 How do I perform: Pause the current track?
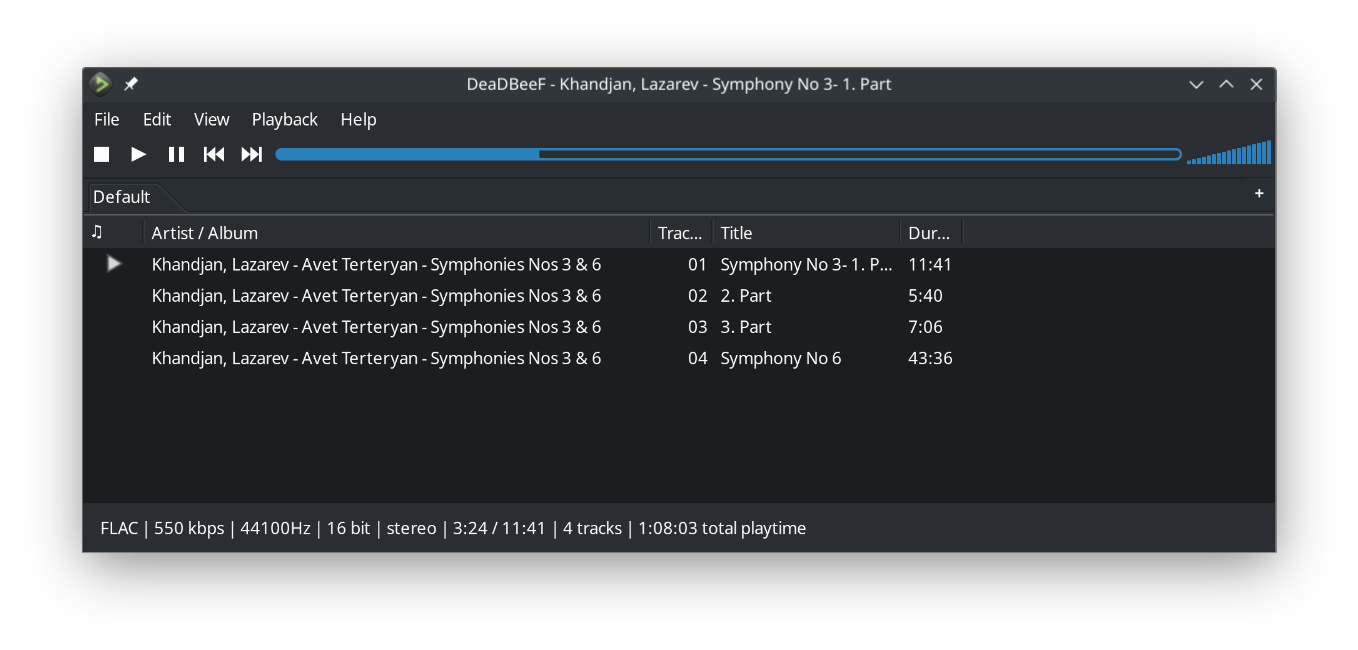pyautogui.click(x=176, y=154)
